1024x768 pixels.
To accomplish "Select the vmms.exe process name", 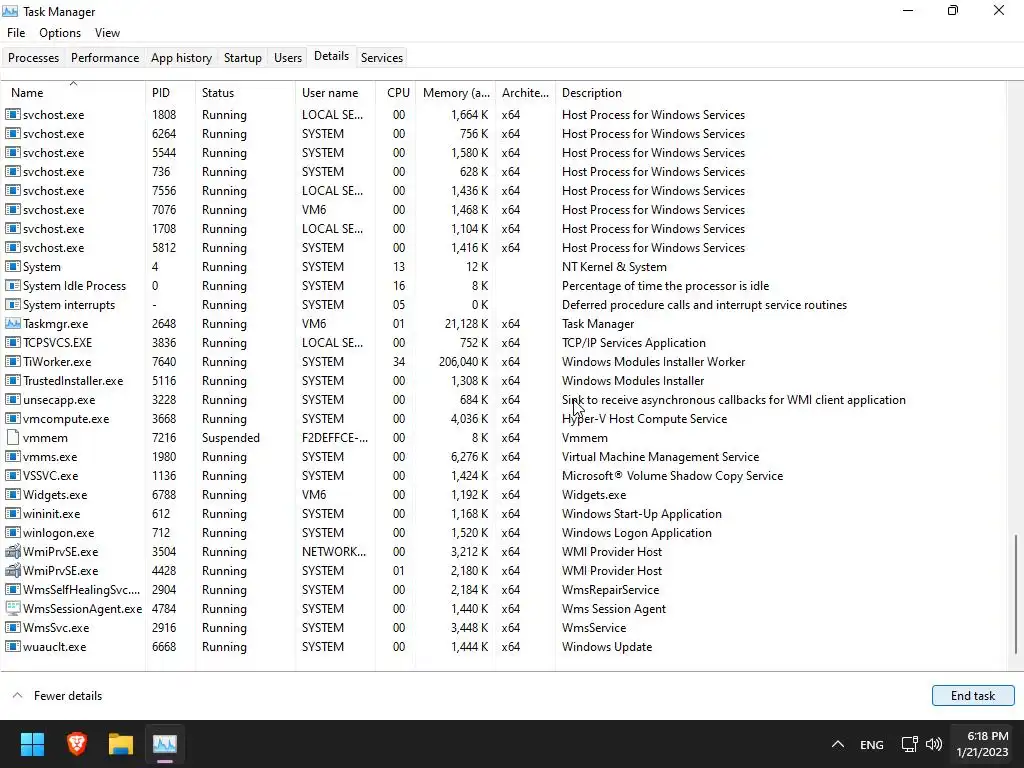I will pos(50,456).
